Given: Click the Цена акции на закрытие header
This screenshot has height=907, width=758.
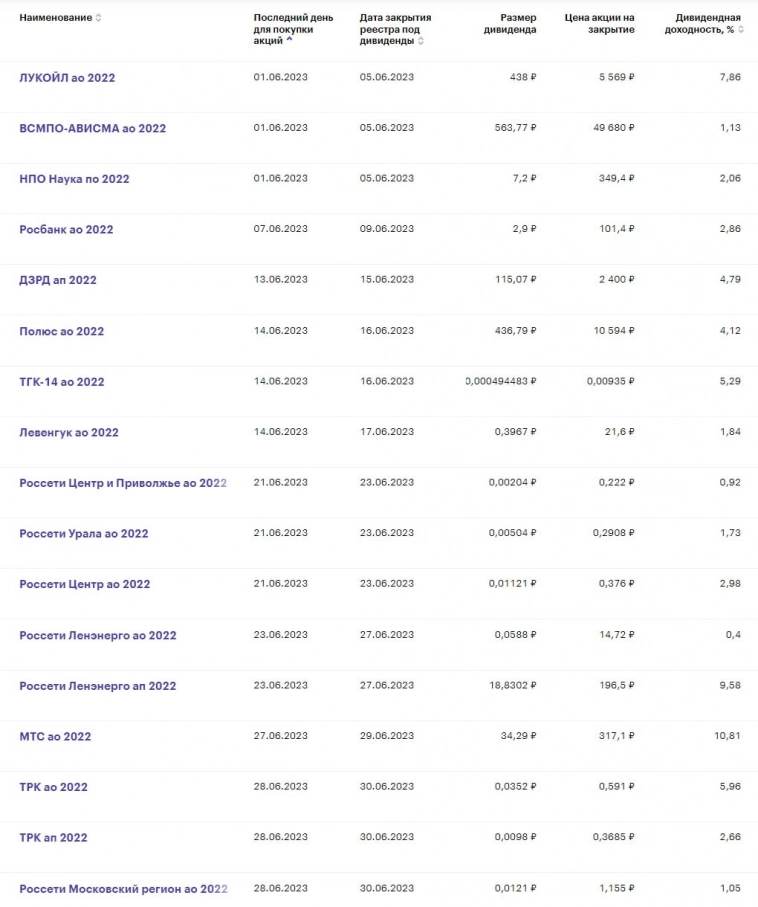Looking at the screenshot, I should coord(599,24).
